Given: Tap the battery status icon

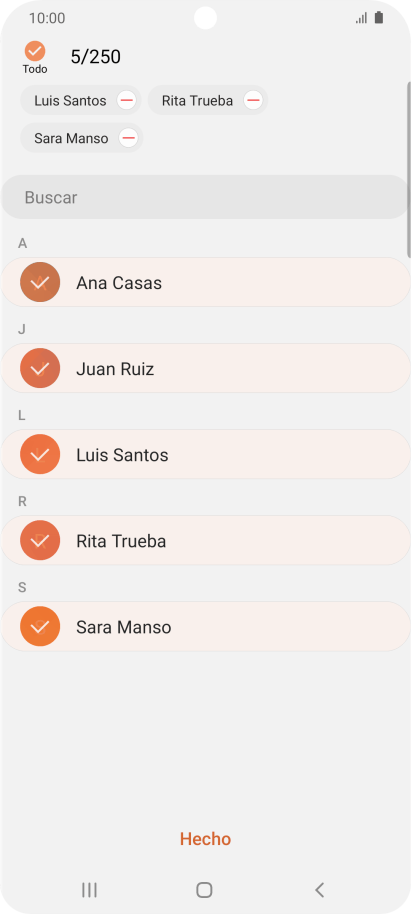Looking at the screenshot, I should point(379,18).
